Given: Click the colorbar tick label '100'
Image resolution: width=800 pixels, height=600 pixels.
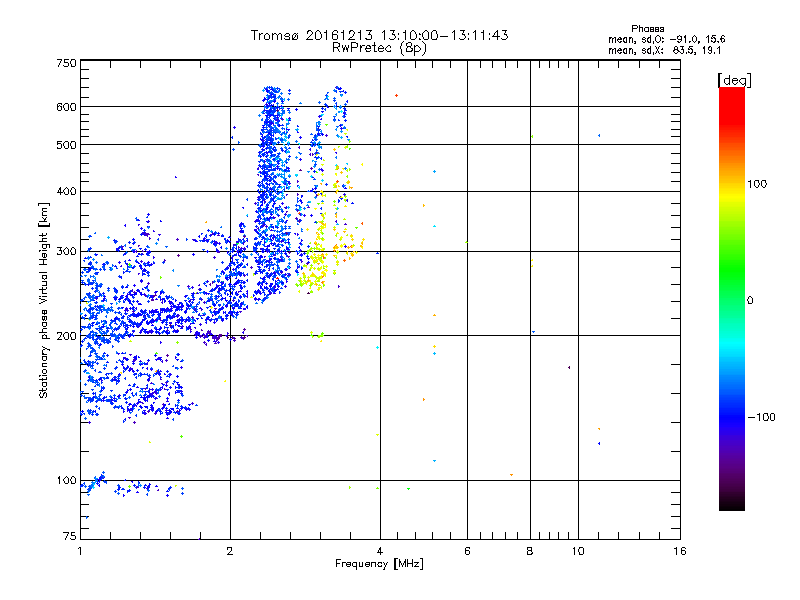Looking at the screenshot, I should [x=757, y=184].
